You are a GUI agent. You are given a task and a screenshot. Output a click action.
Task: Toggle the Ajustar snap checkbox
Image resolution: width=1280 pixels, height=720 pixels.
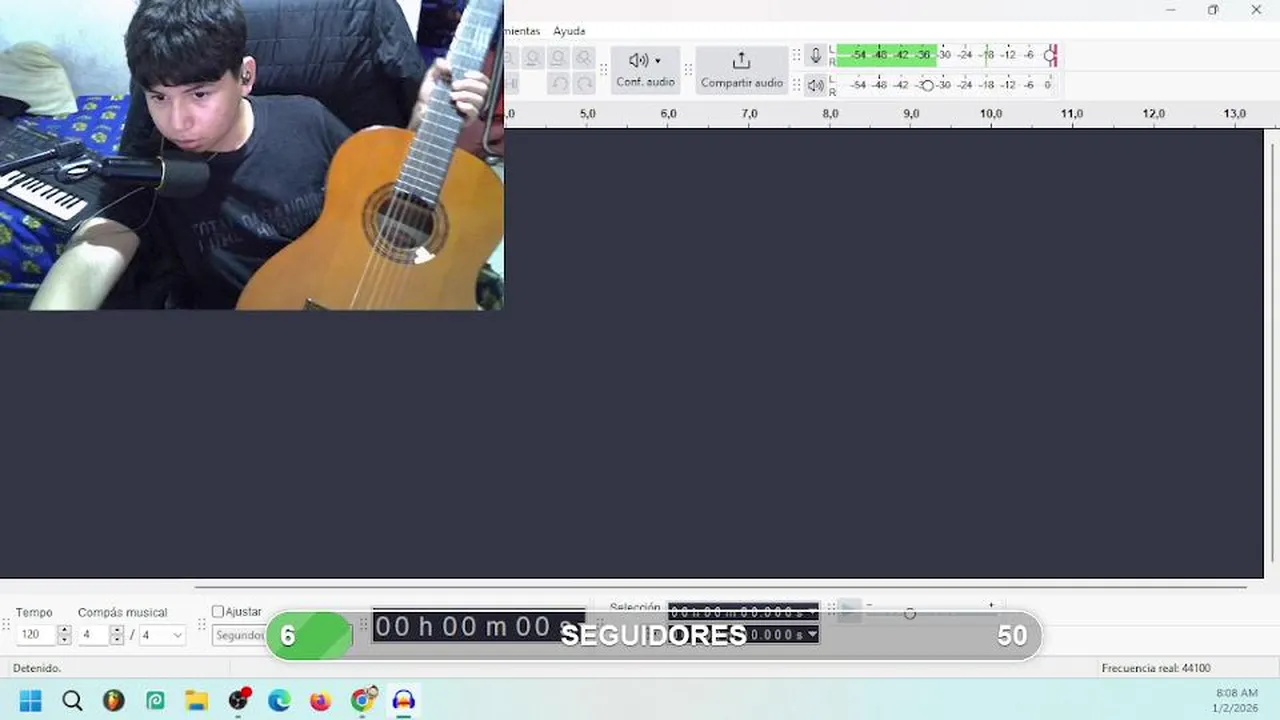click(x=218, y=612)
